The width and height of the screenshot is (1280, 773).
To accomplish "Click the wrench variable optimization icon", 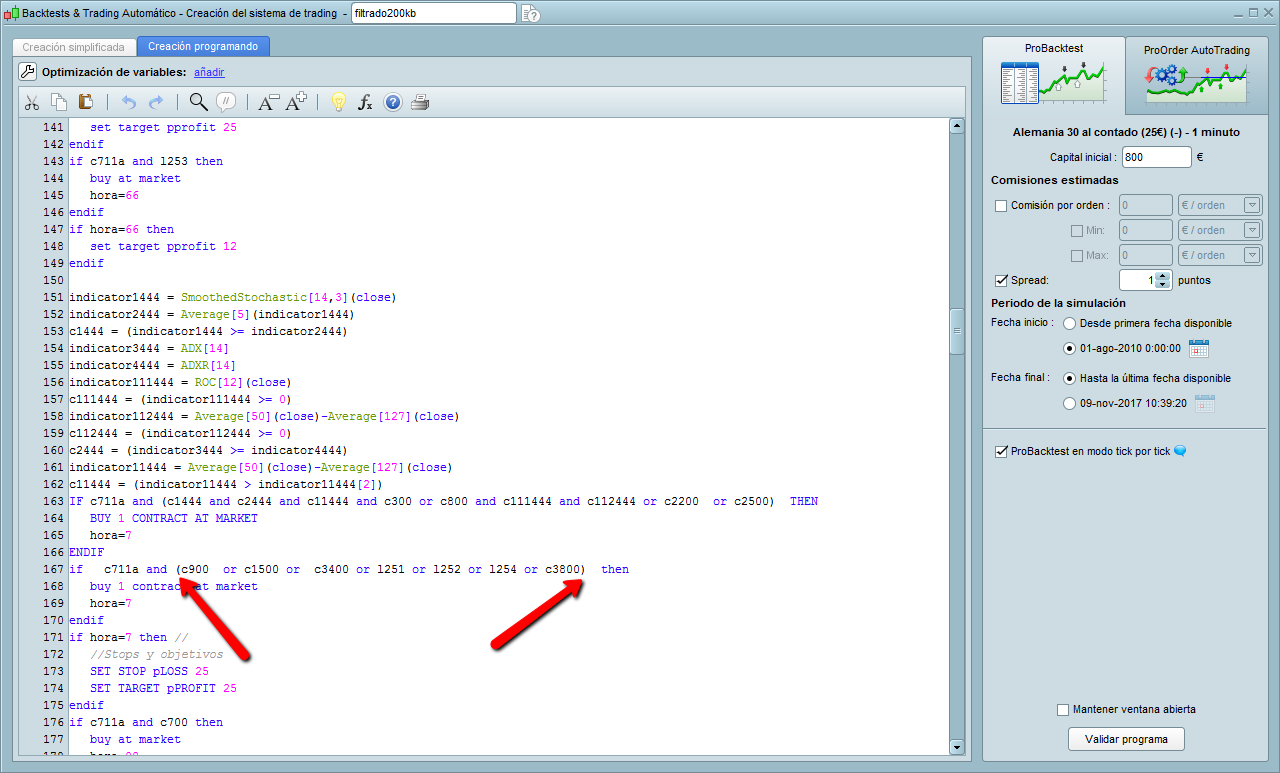I will click(x=27, y=72).
